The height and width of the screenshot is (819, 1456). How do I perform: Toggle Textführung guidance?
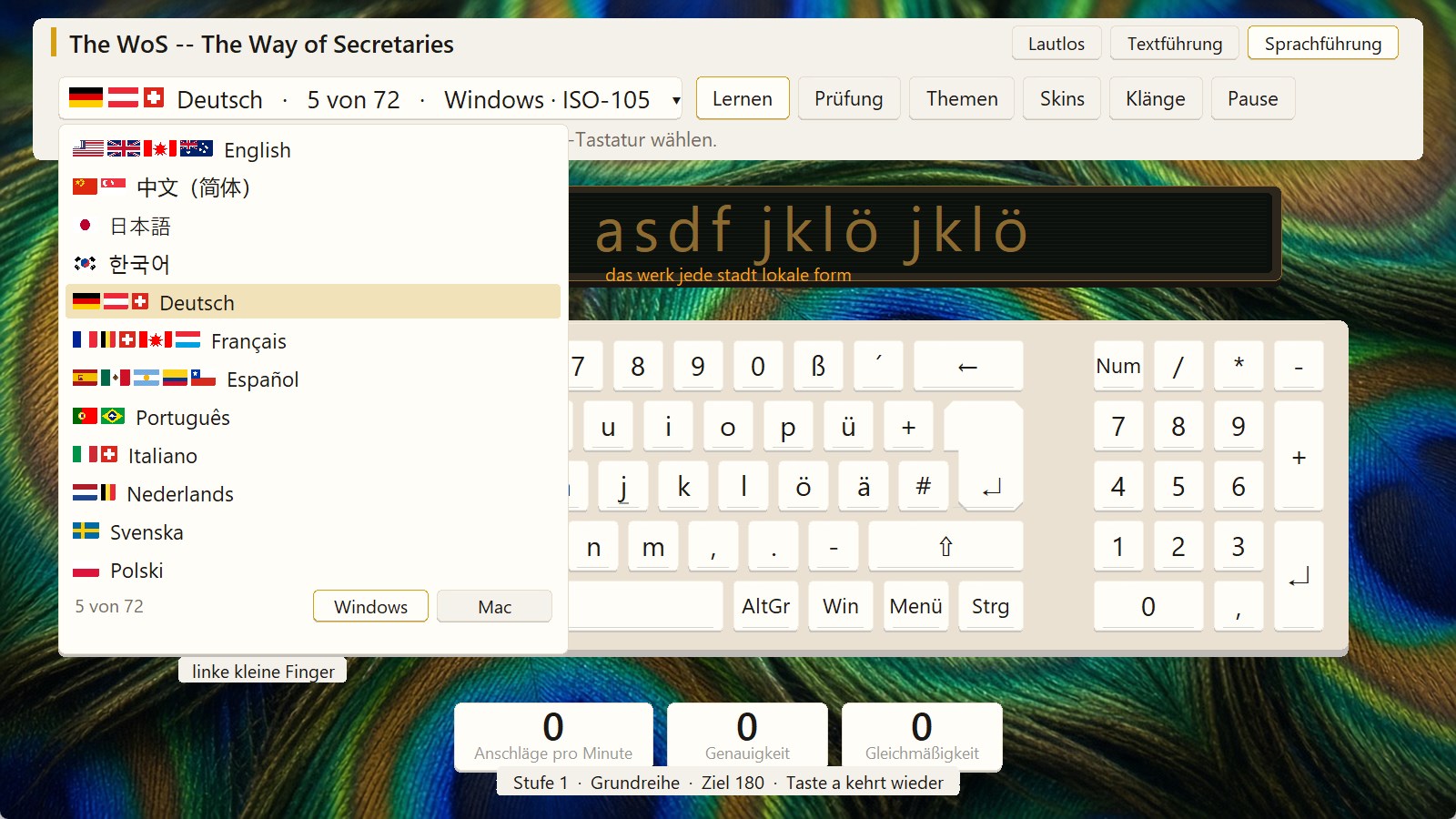[x=1174, y=44]
